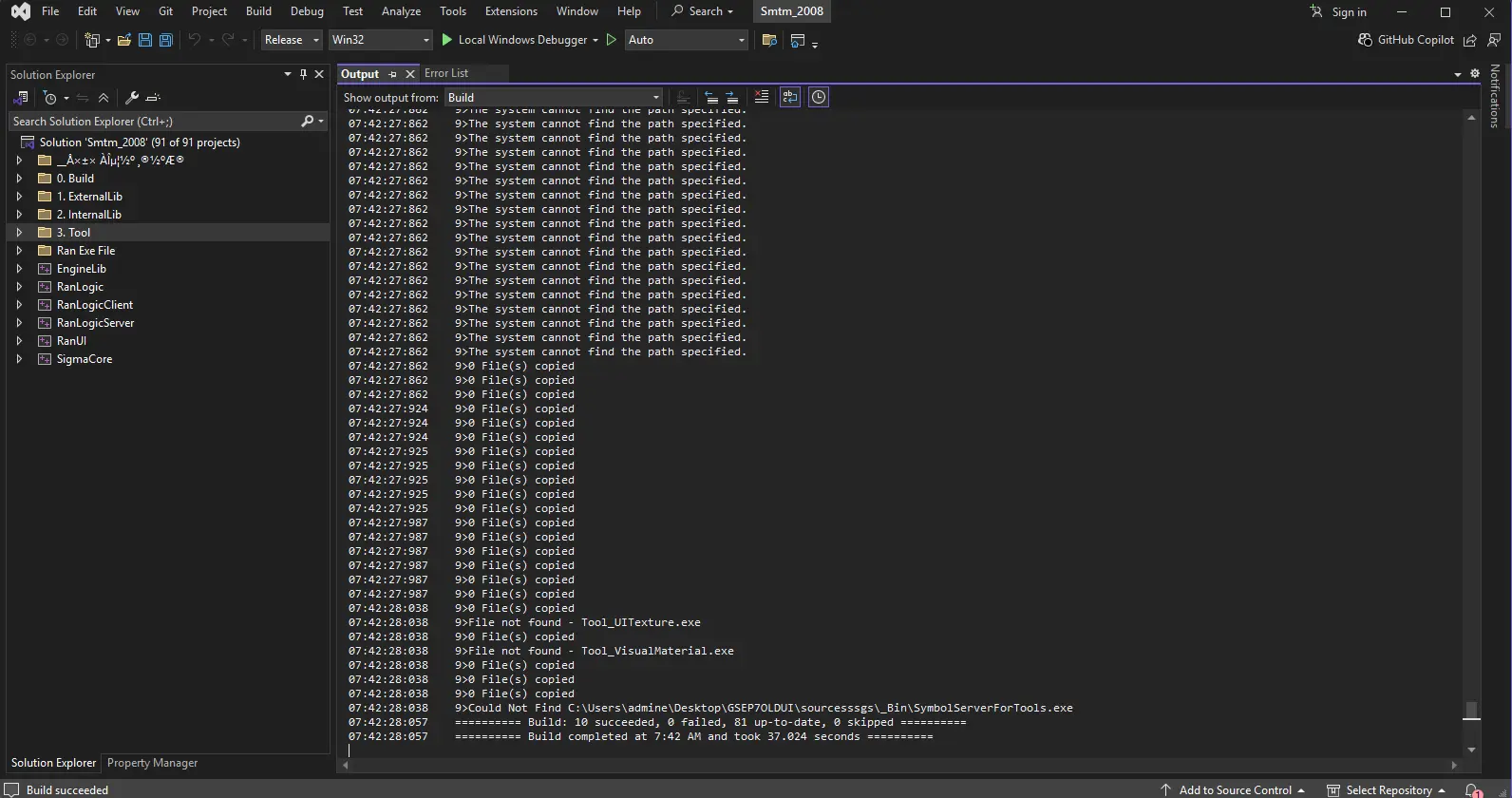
Task: Click the window layout icon in toolbar
Action: [798, 40]
